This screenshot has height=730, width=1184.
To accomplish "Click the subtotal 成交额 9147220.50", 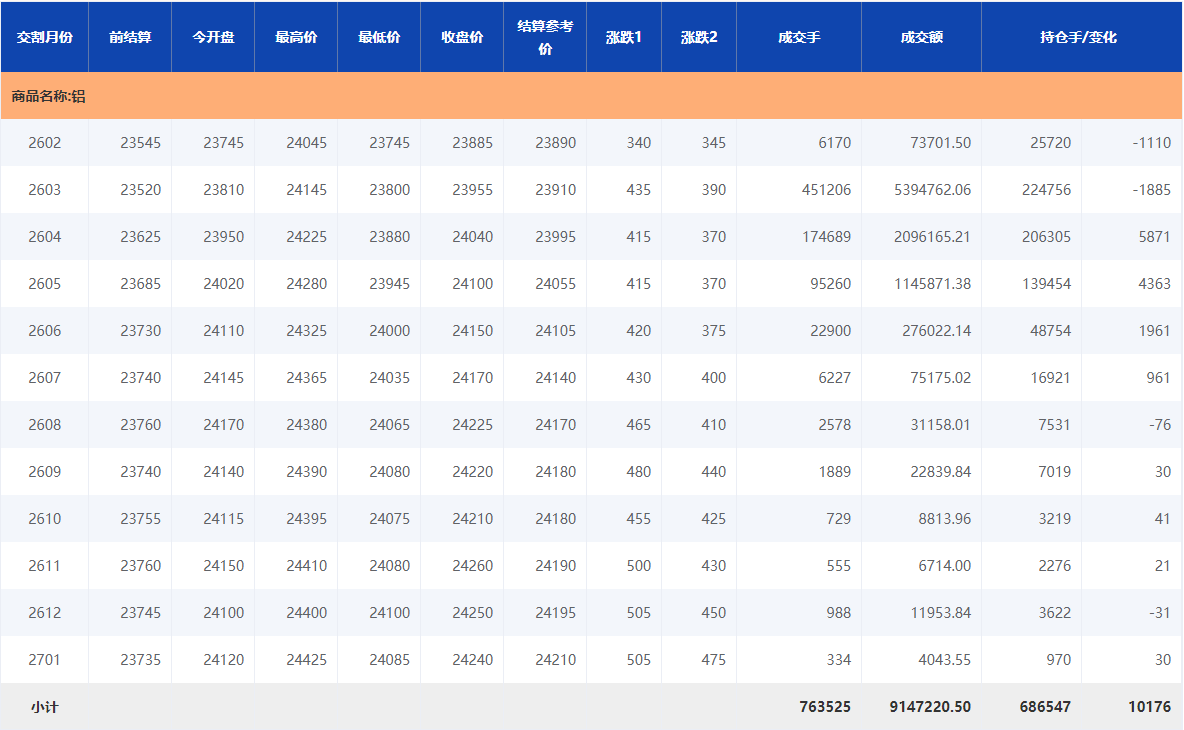I will tap(929, 707).
